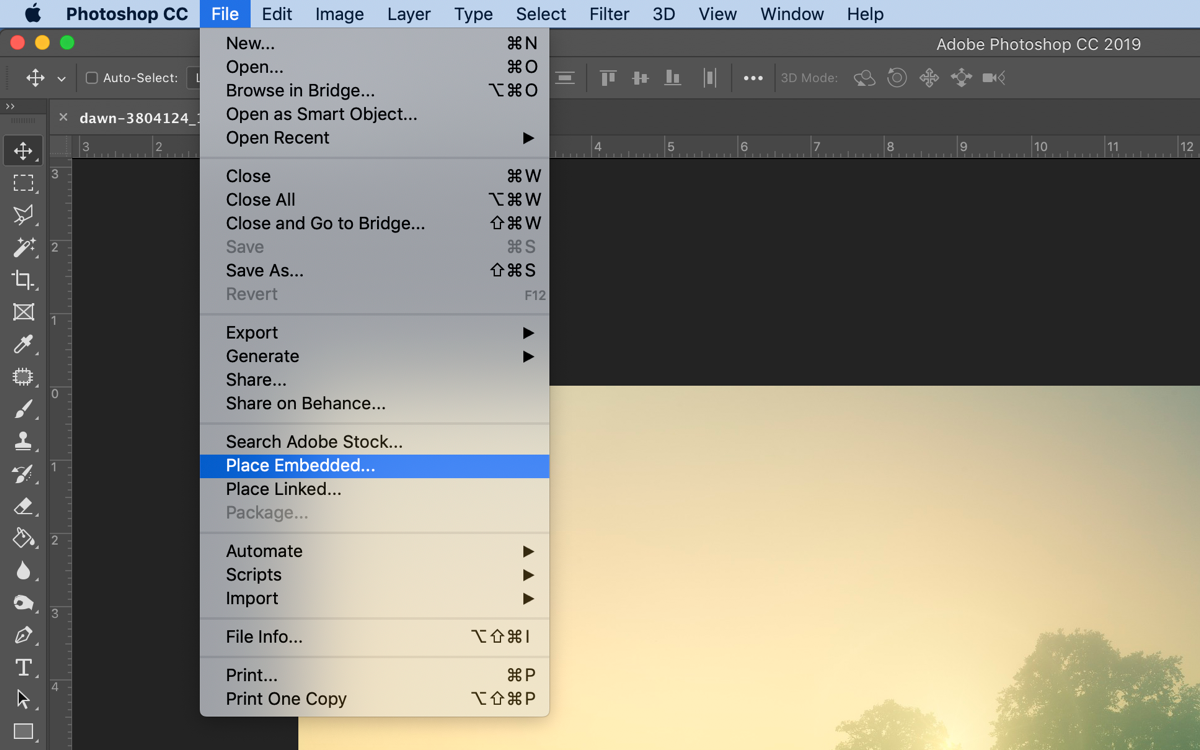
Task: Click Save As in File menu
Action: click(x=264, y=271)
